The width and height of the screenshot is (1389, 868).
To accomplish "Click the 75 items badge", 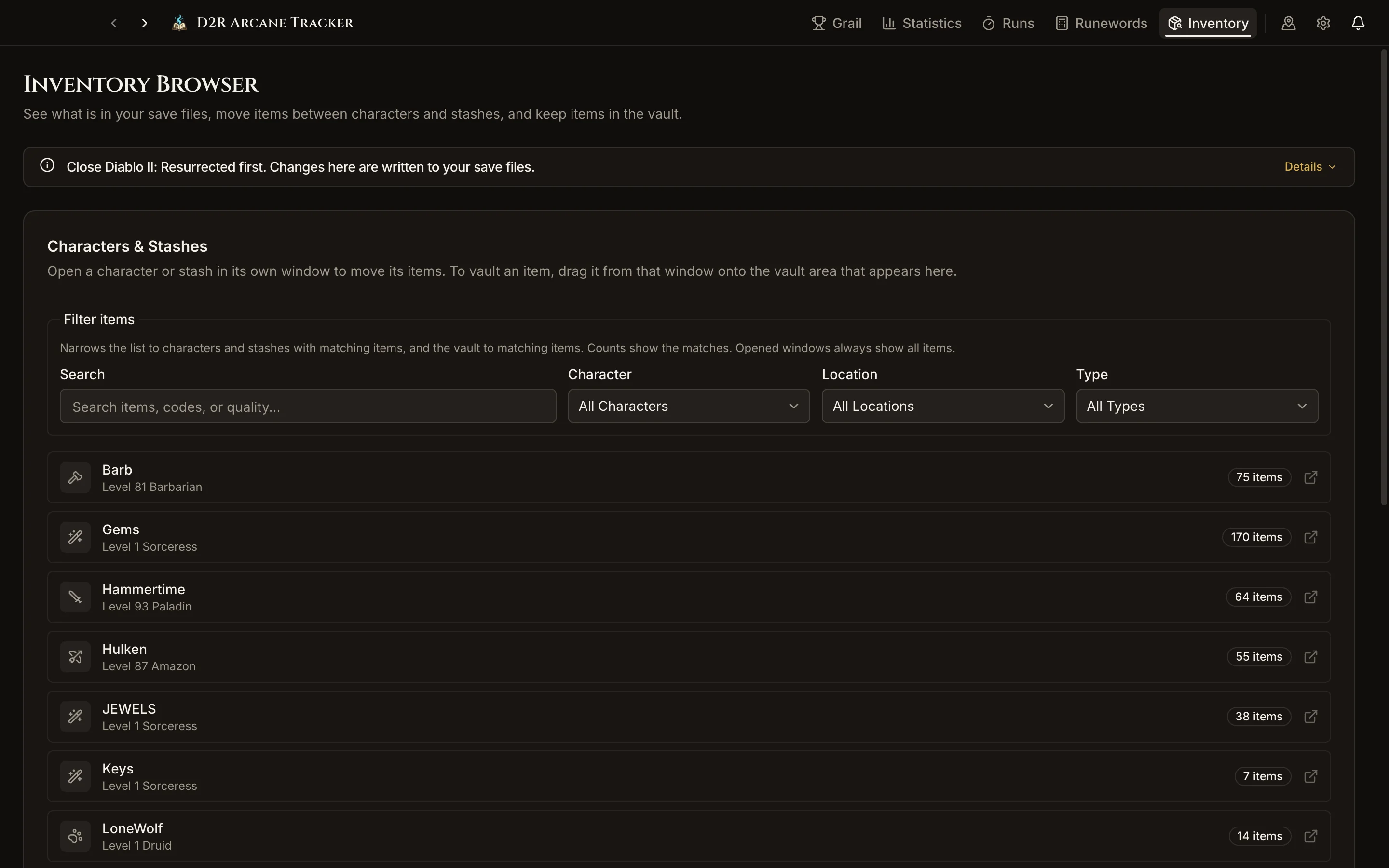I will (1259, 477).
